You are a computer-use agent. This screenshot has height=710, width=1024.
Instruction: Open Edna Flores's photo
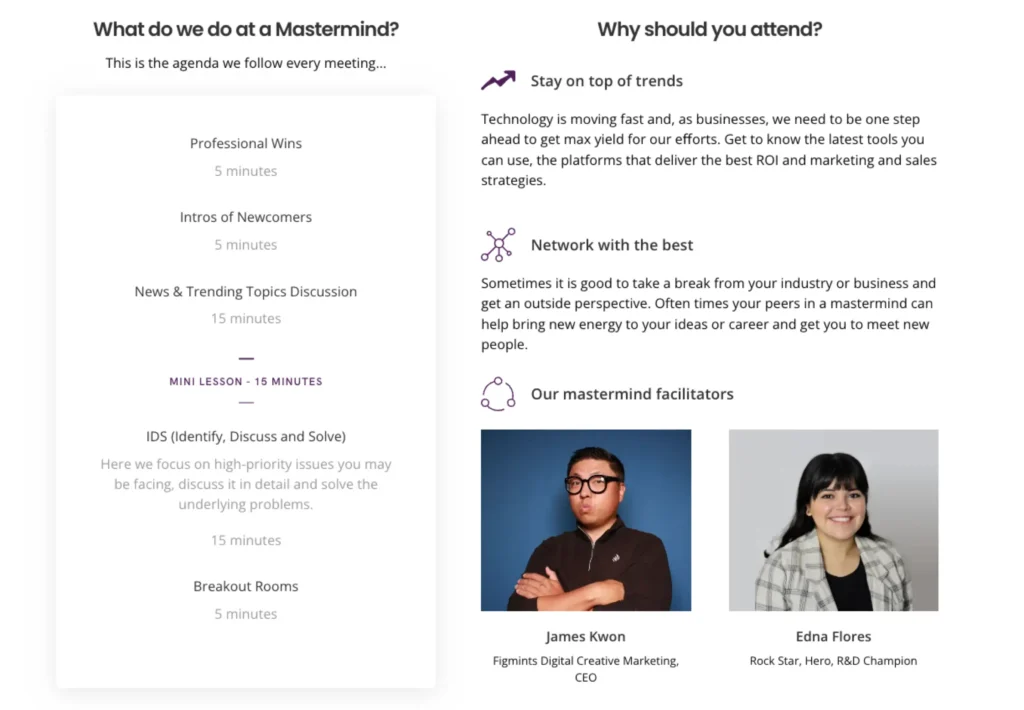[833, 520]
